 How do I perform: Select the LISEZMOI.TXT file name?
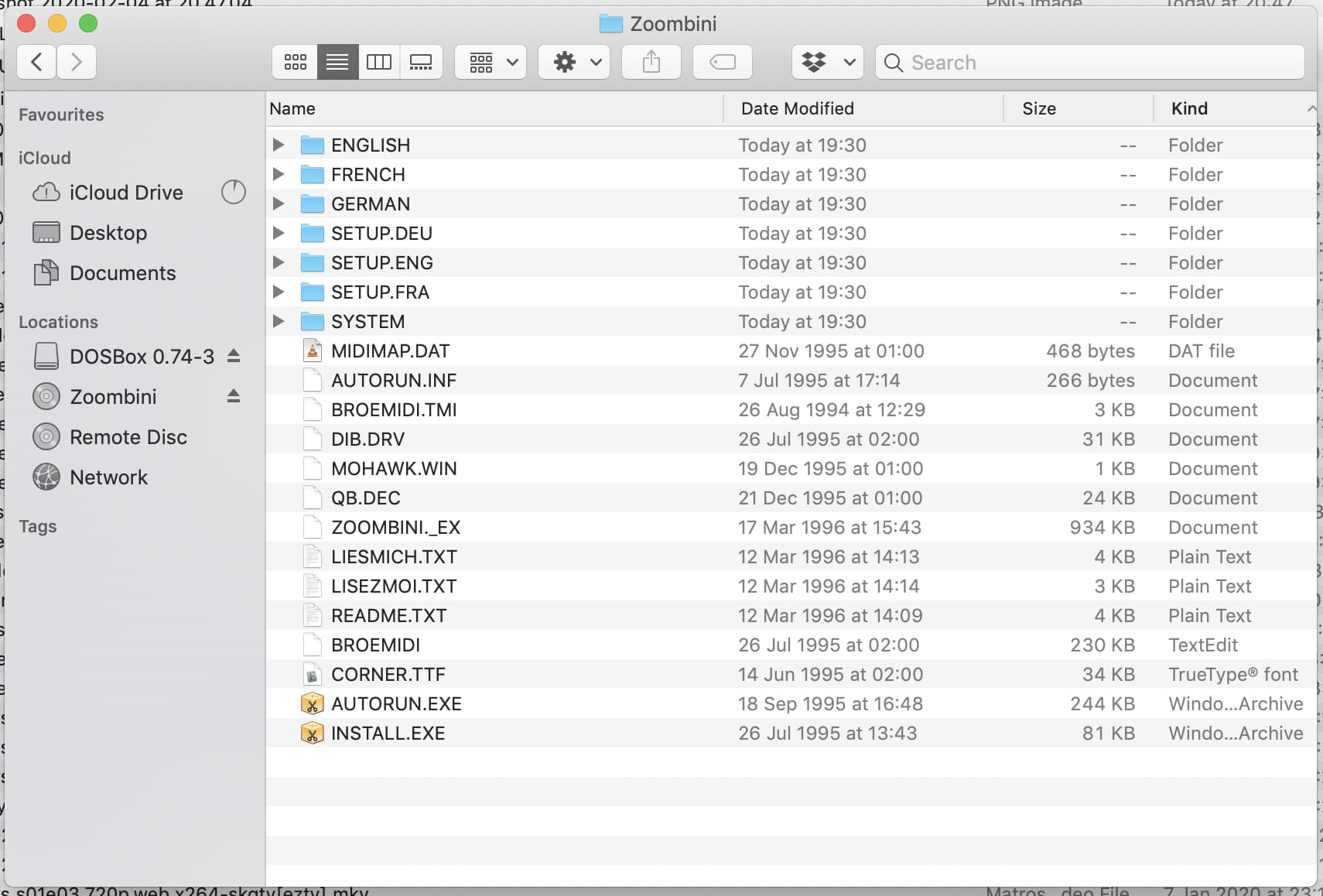tap(394, 586)
